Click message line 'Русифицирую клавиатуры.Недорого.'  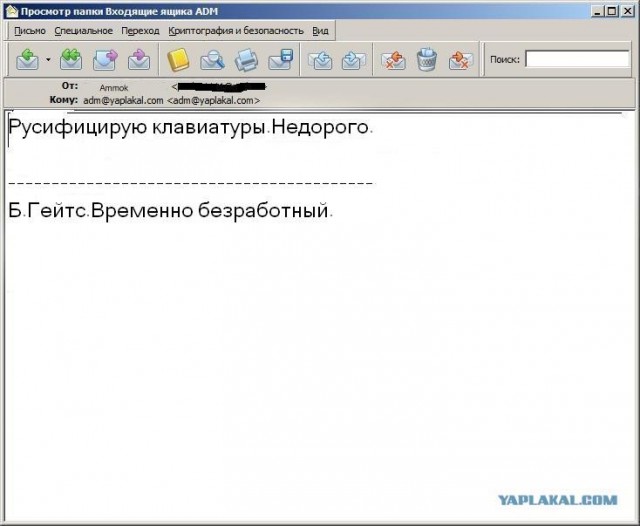[x=190, y=127]
